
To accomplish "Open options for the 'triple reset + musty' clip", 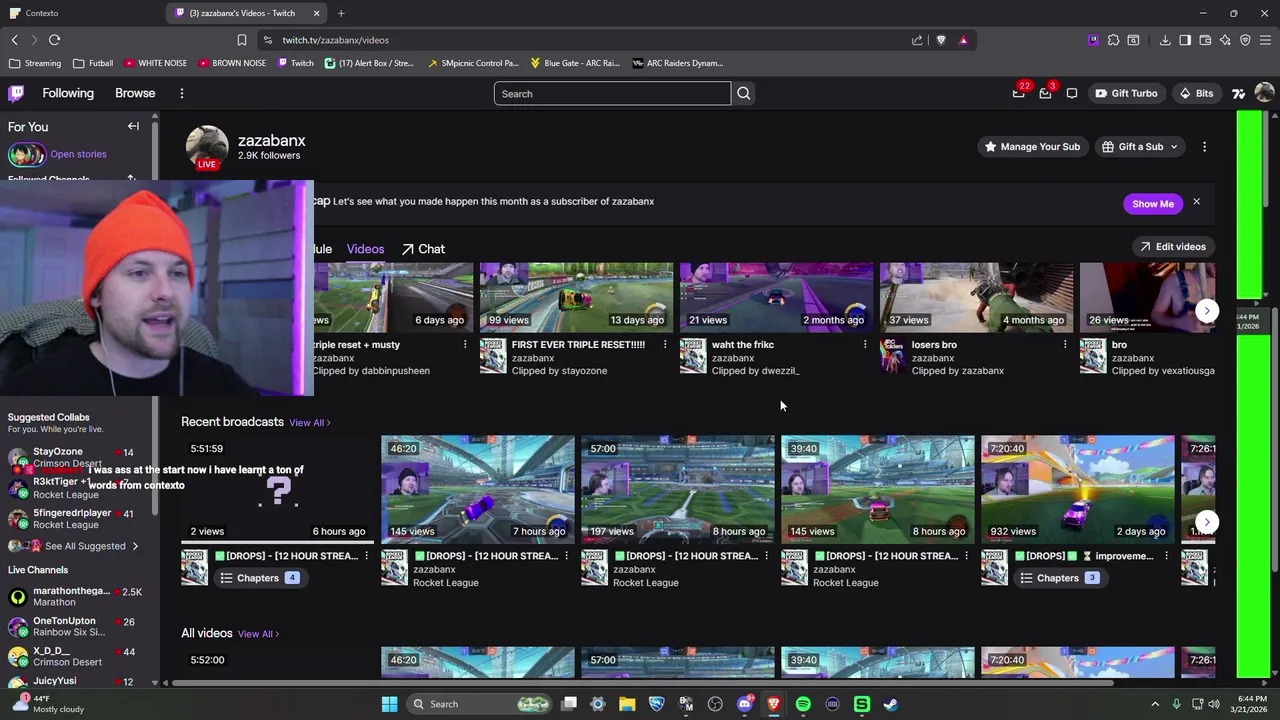I will click(x=465, y=344).
